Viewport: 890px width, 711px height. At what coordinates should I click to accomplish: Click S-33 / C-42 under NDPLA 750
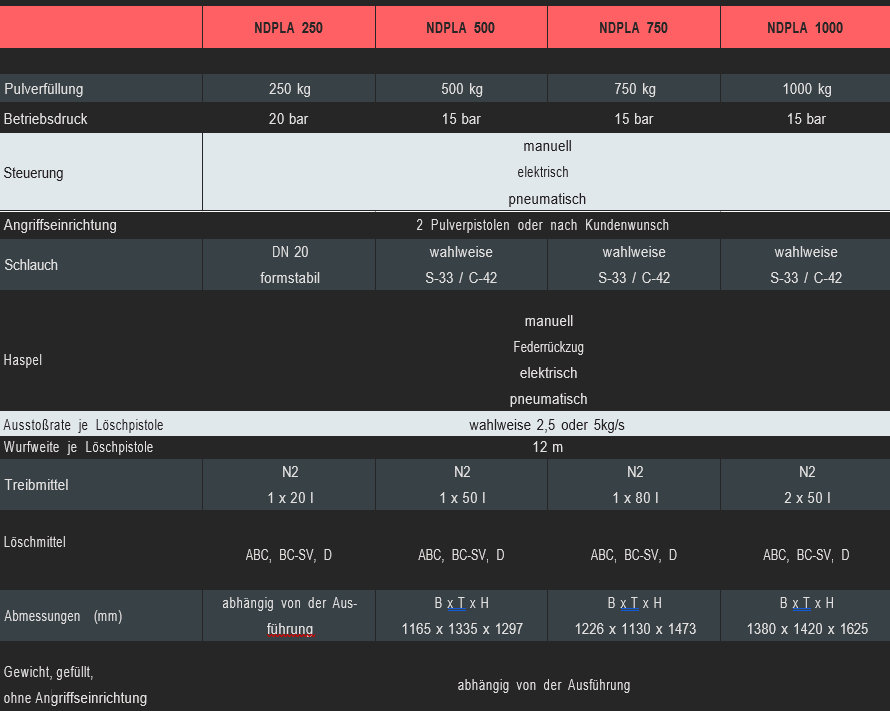tap(634, 278)
